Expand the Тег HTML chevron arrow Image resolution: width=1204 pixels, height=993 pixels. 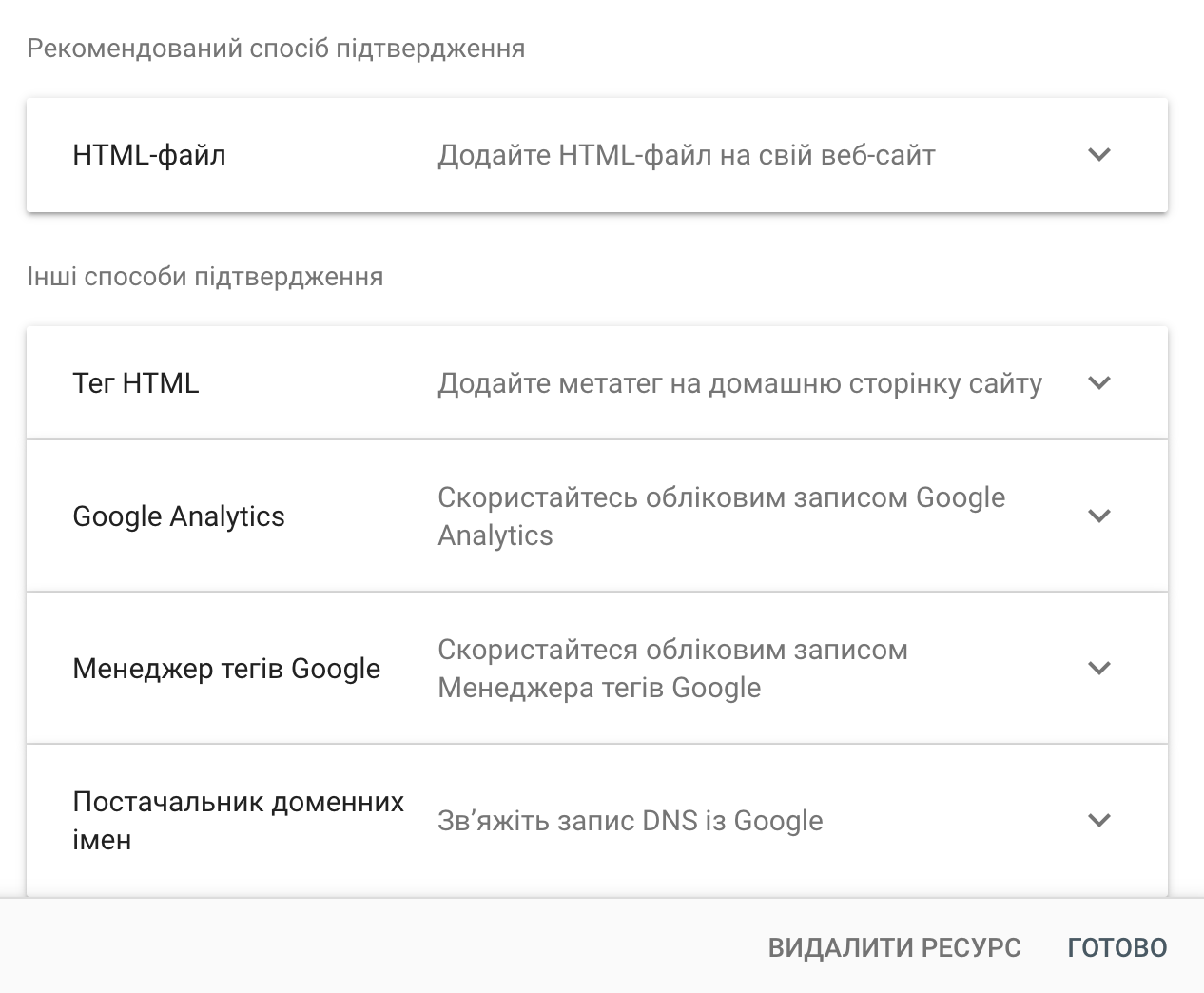click(x=1099, y=383)
